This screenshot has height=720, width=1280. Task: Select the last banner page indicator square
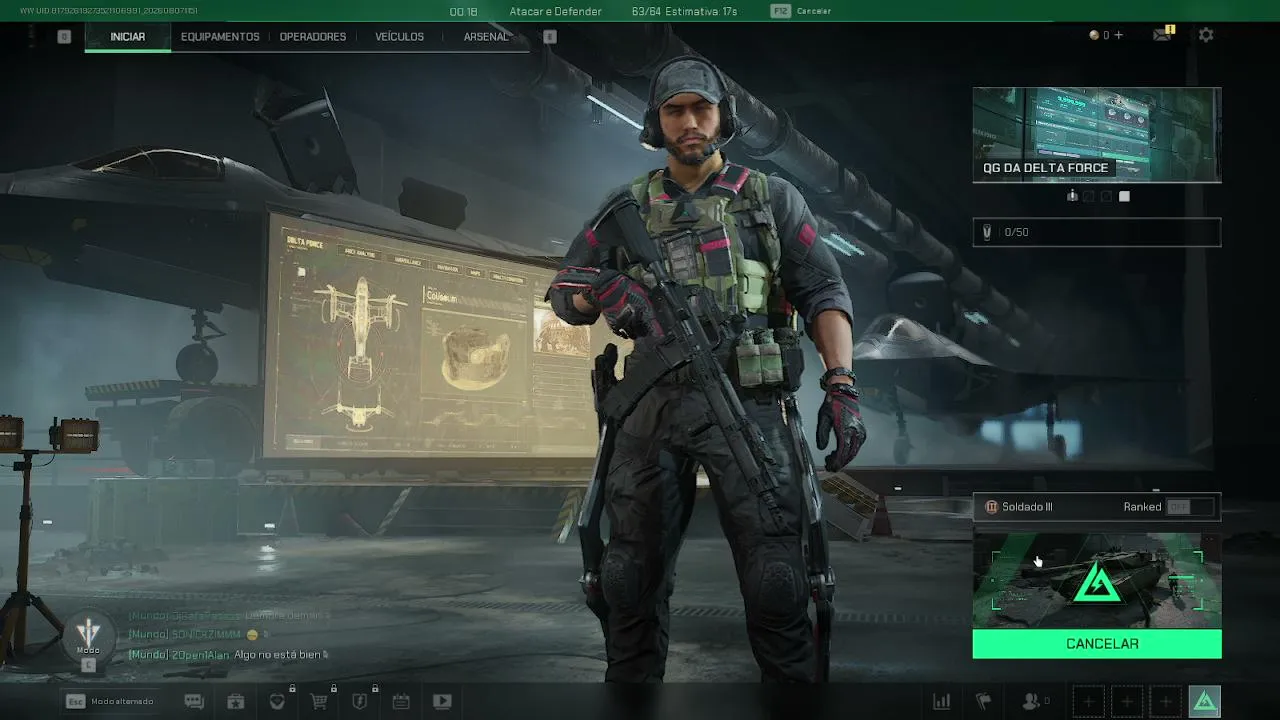1124,196
